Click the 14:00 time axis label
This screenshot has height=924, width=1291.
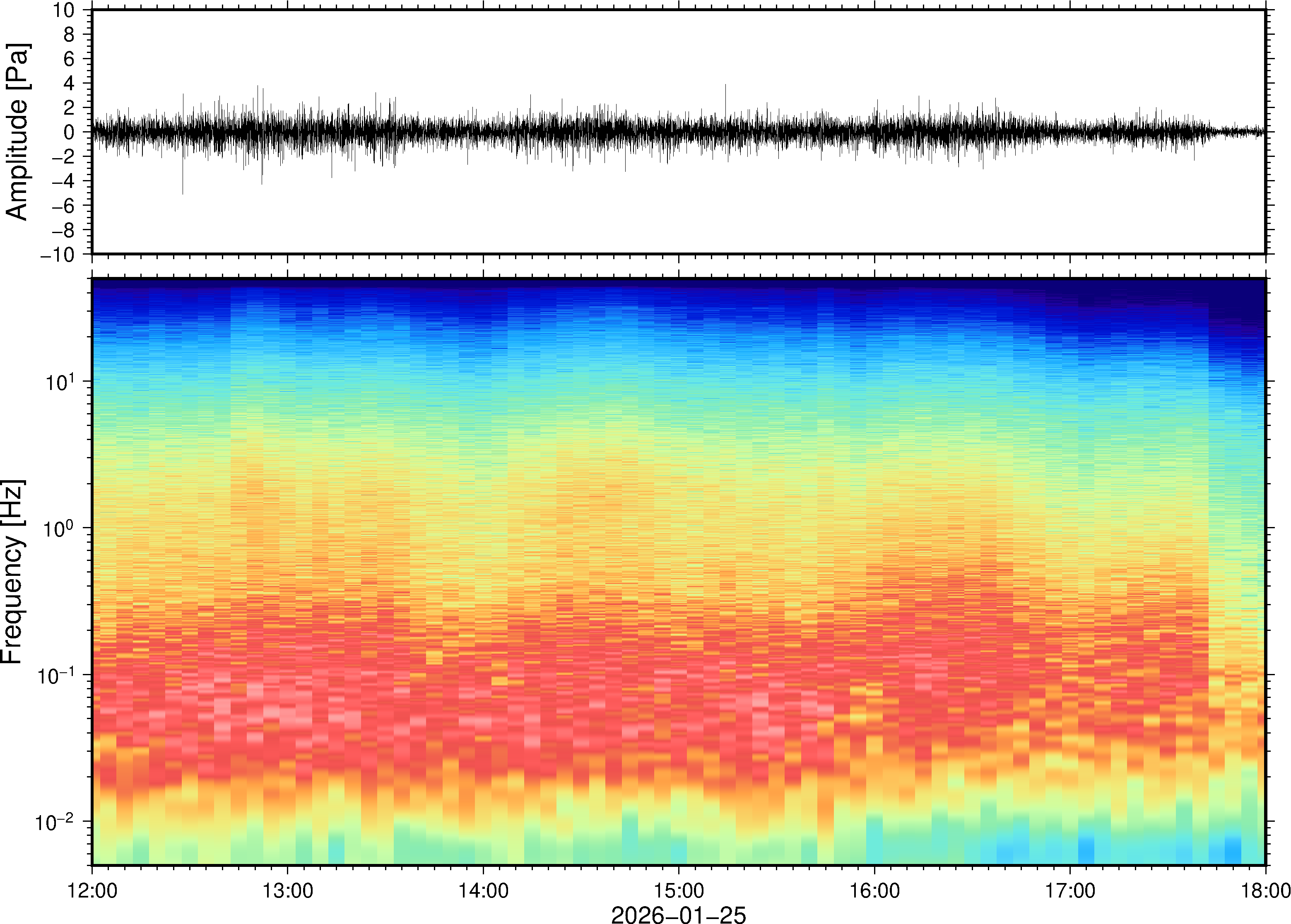pos(483,890)
